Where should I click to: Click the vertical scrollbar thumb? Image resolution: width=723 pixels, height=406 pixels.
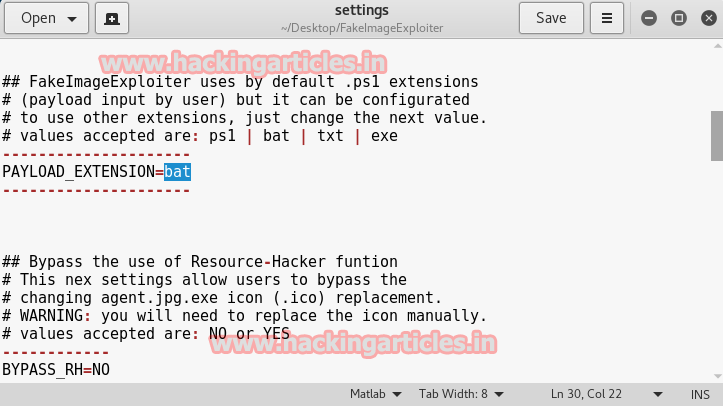716,134
